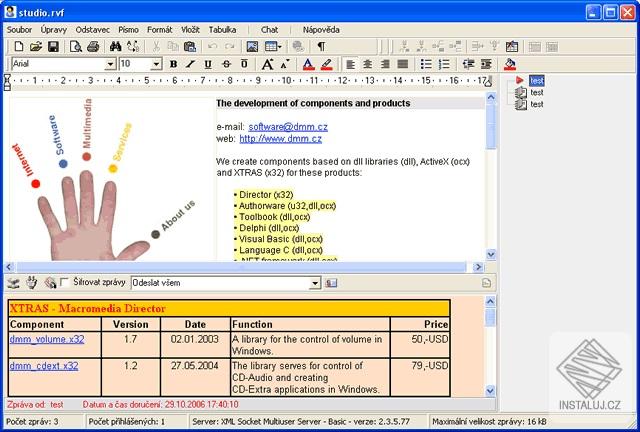The width and height of the screenshot is (640, 432).
Task: Click the table properties icon in top toolbar
Action: point(512,47)
